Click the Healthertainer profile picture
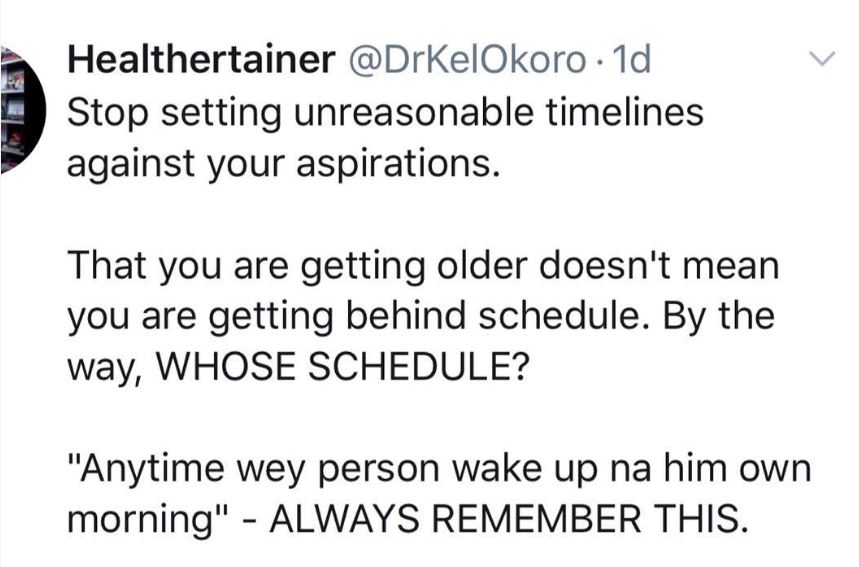 point(22,110)
